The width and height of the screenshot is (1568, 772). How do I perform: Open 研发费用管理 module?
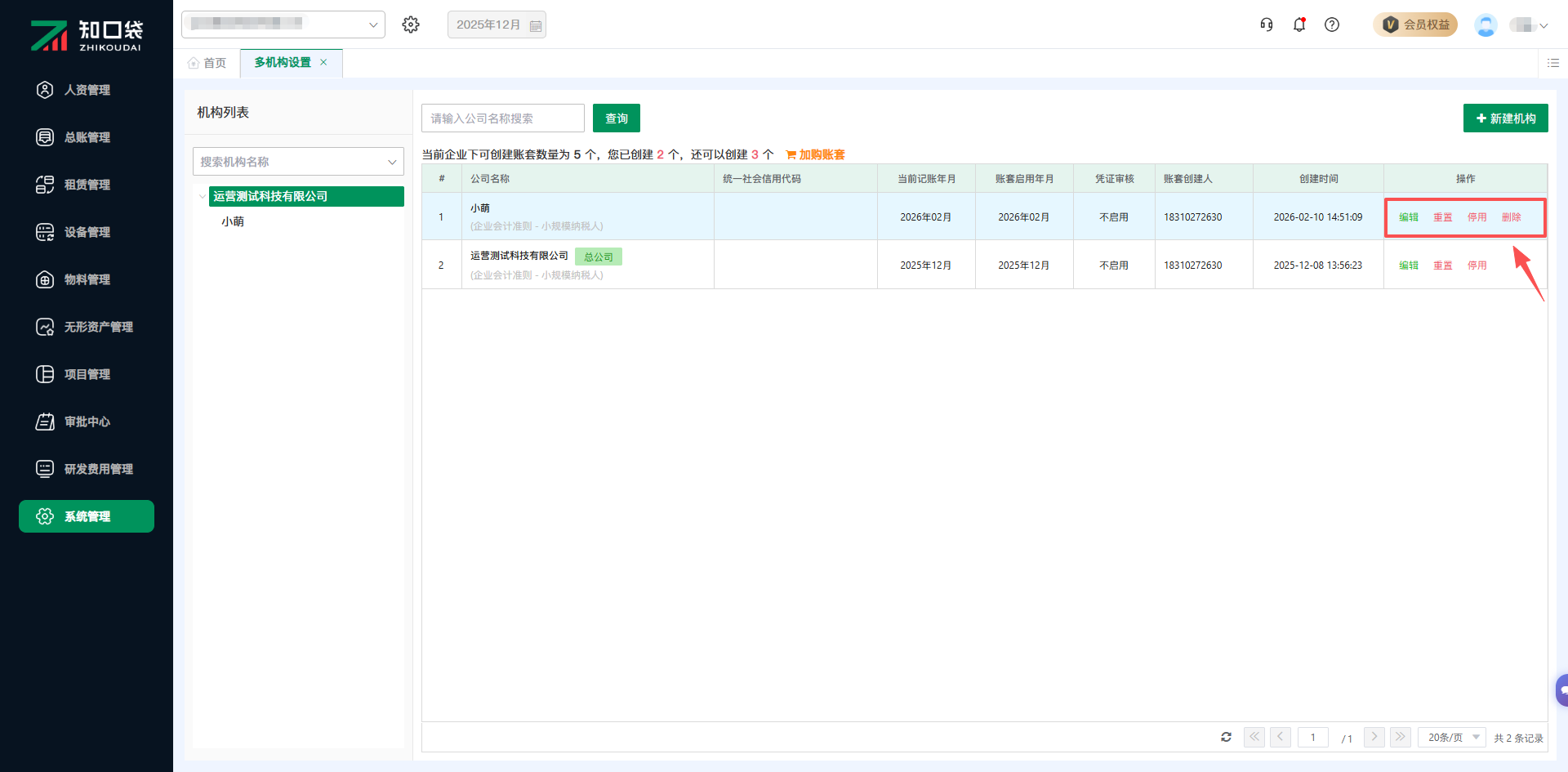(x=87, y=469)
